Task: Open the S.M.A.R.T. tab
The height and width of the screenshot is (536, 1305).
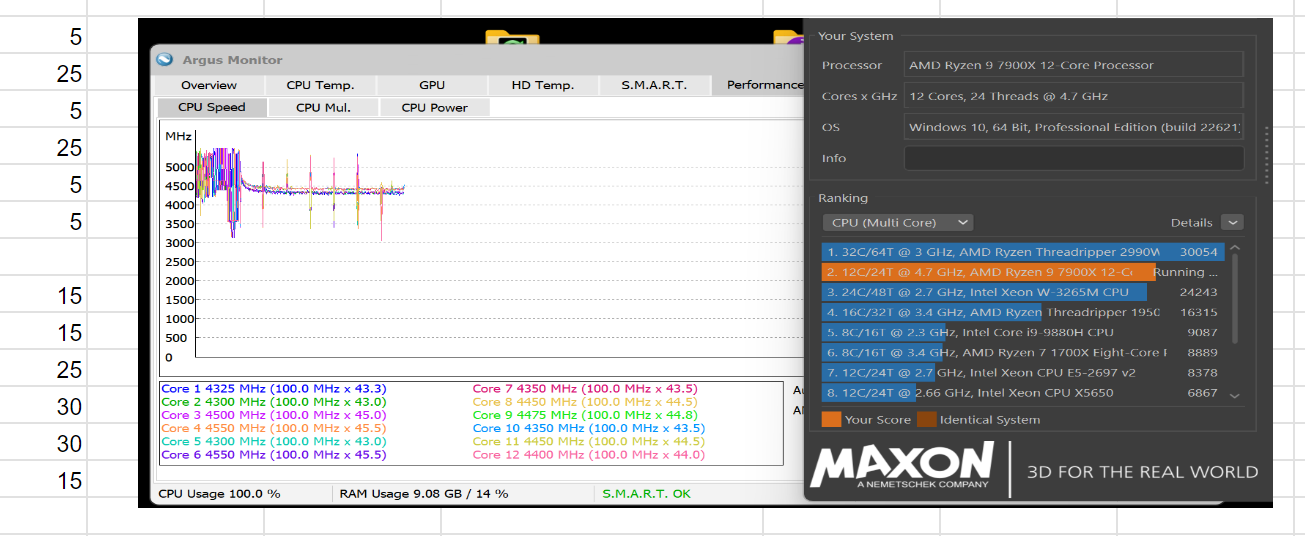Action: [x=654, y=85]
